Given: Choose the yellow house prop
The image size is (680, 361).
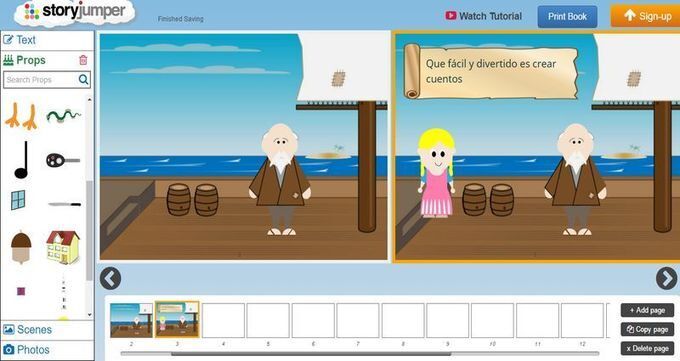Looking at the screenshot, I should click(x=63, y=247).
